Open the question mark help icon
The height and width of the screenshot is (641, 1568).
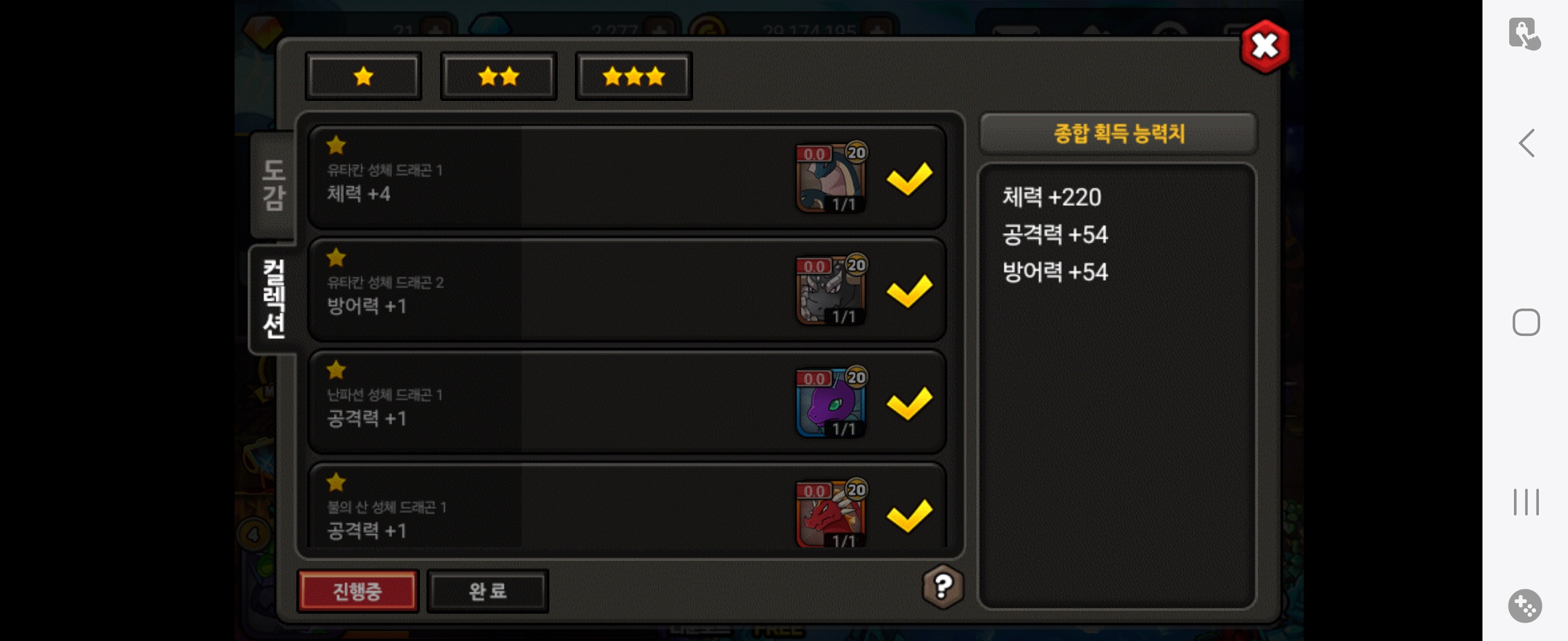(943, 587)
